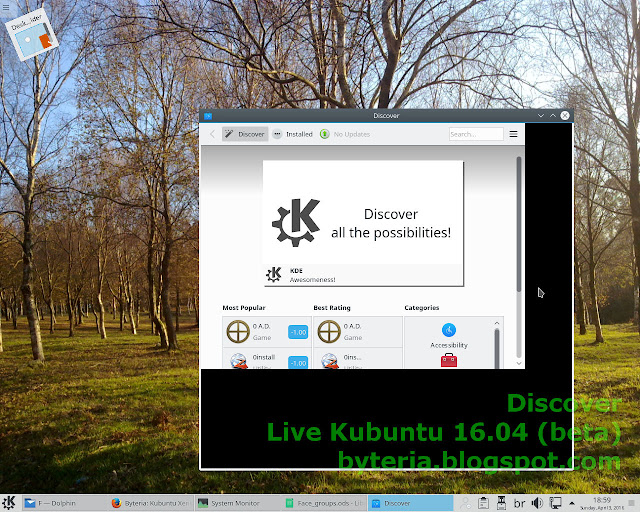Open the KDE Awesomeness! entry
Screen dimensions: 640x512
(x=363, y=275)
